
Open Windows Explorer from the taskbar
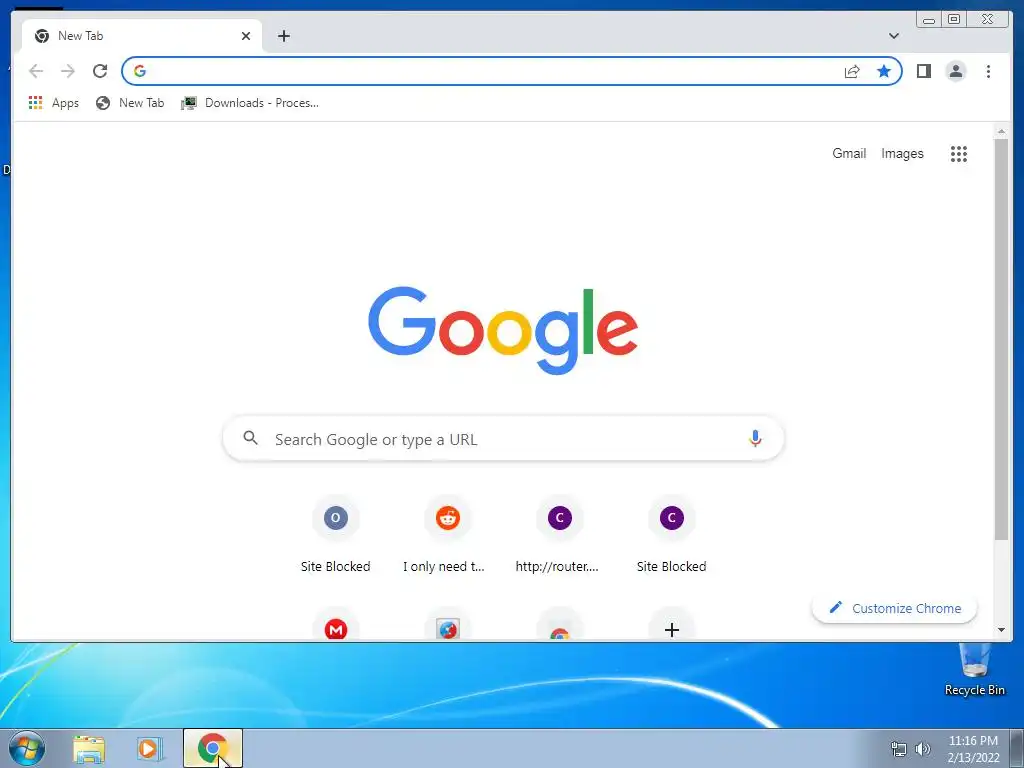coord(89,748)
